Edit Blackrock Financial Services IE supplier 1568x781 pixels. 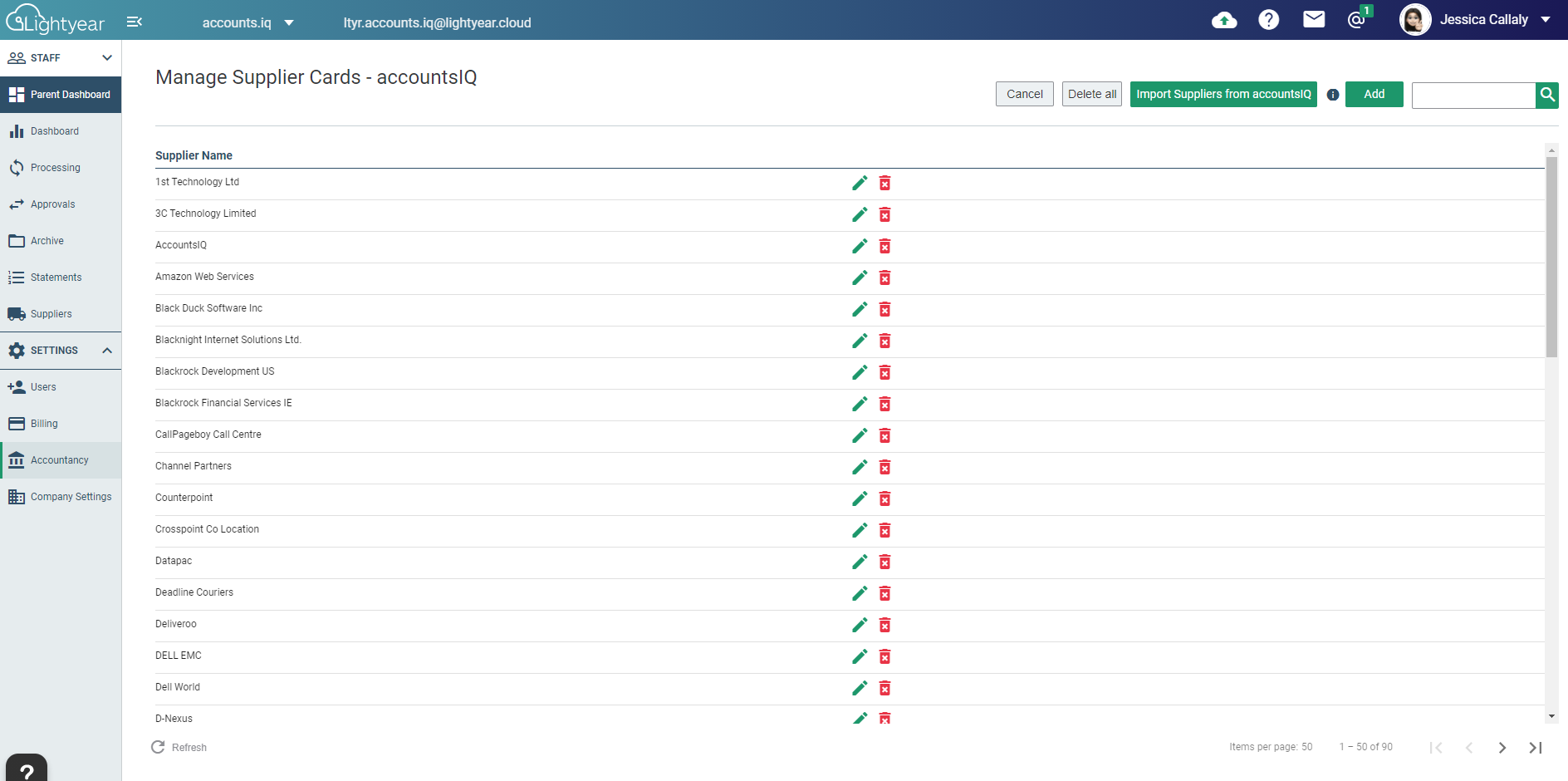(860, 404)
